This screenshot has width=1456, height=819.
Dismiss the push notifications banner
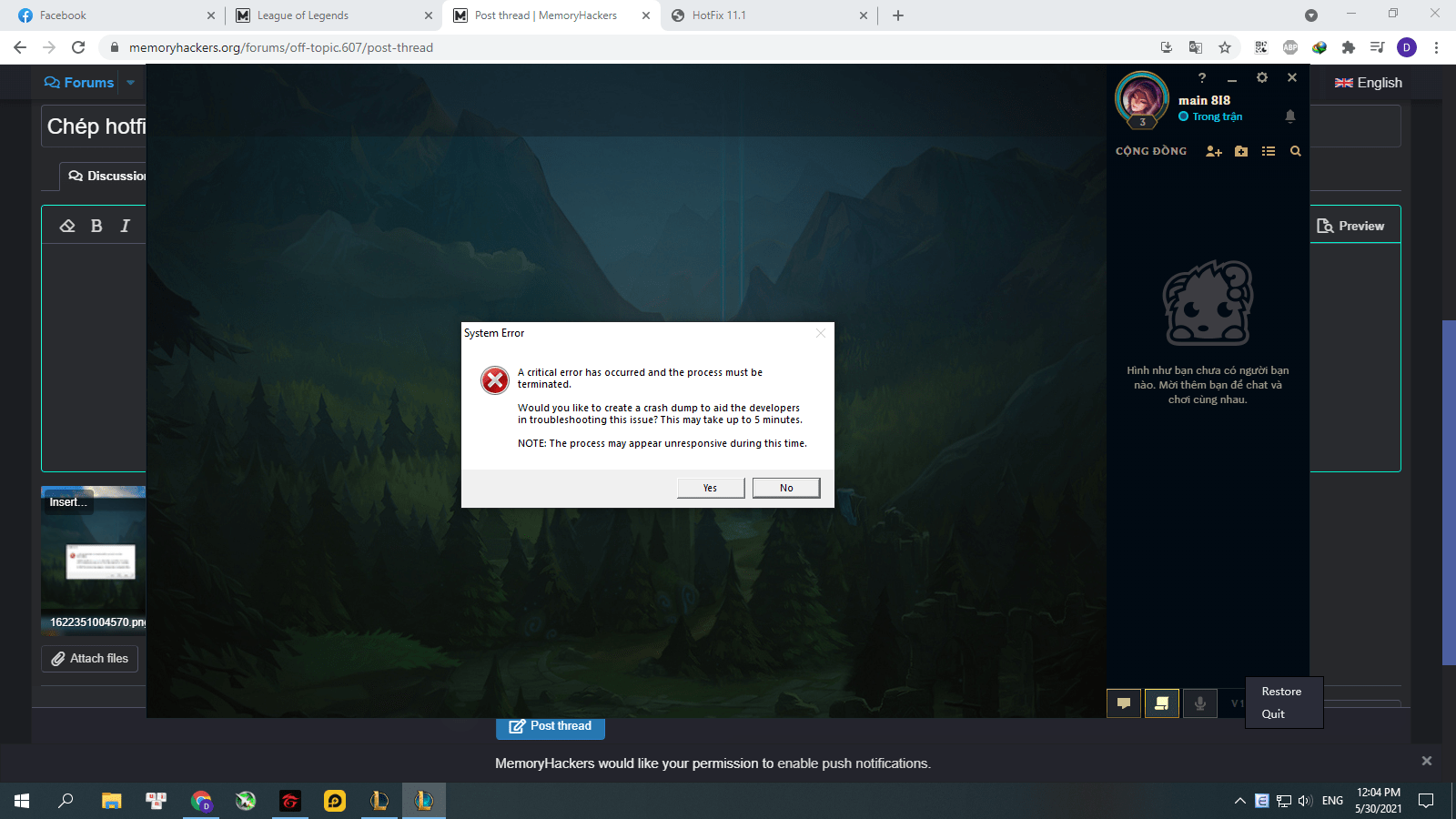1427,761
